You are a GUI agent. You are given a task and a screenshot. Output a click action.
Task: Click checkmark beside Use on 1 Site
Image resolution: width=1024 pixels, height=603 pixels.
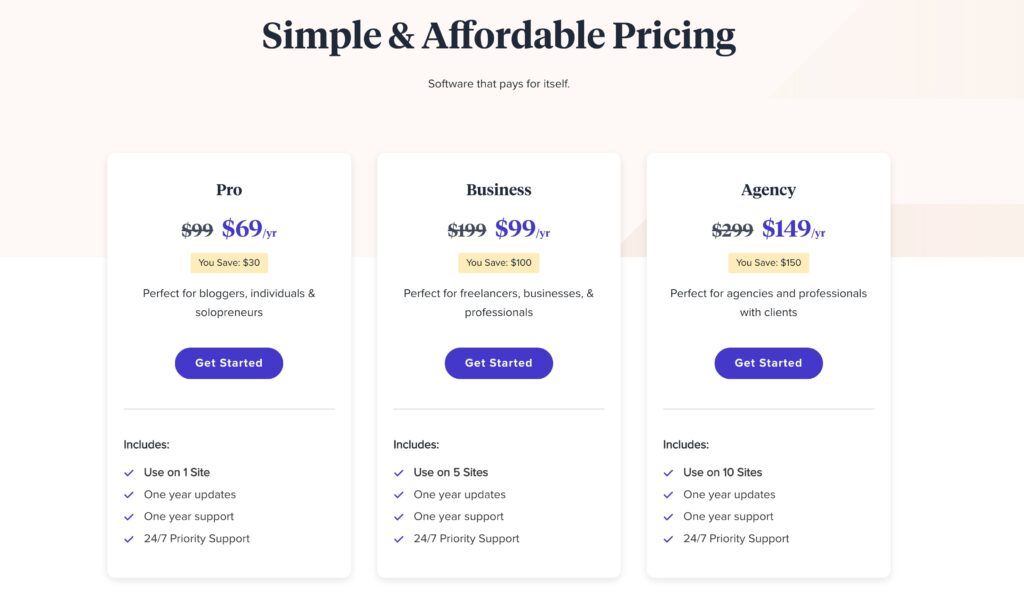pyautogui.click(x=129, y=473)
